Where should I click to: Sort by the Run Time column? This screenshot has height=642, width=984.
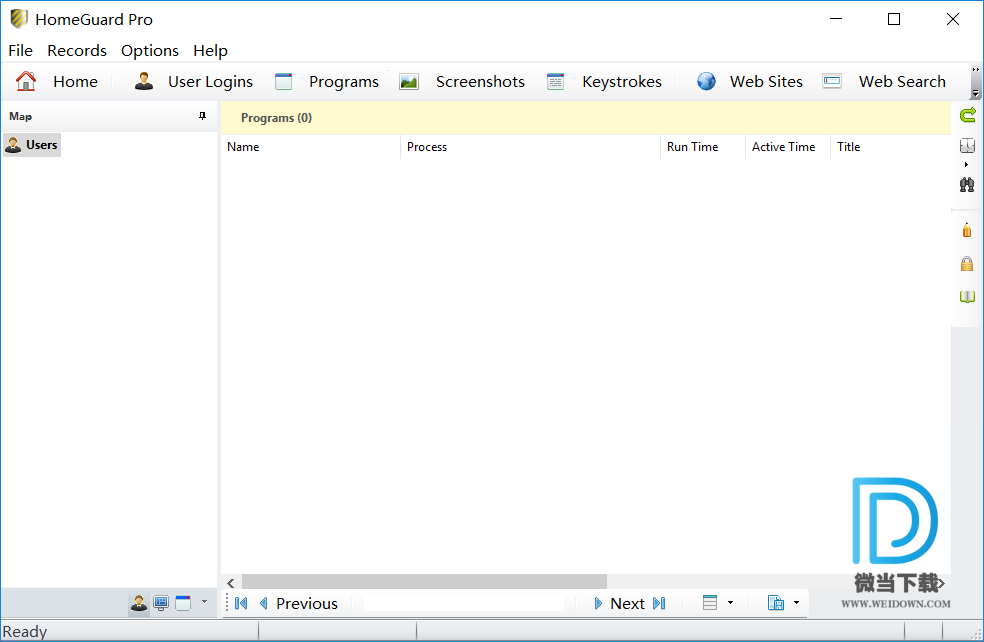703,147
